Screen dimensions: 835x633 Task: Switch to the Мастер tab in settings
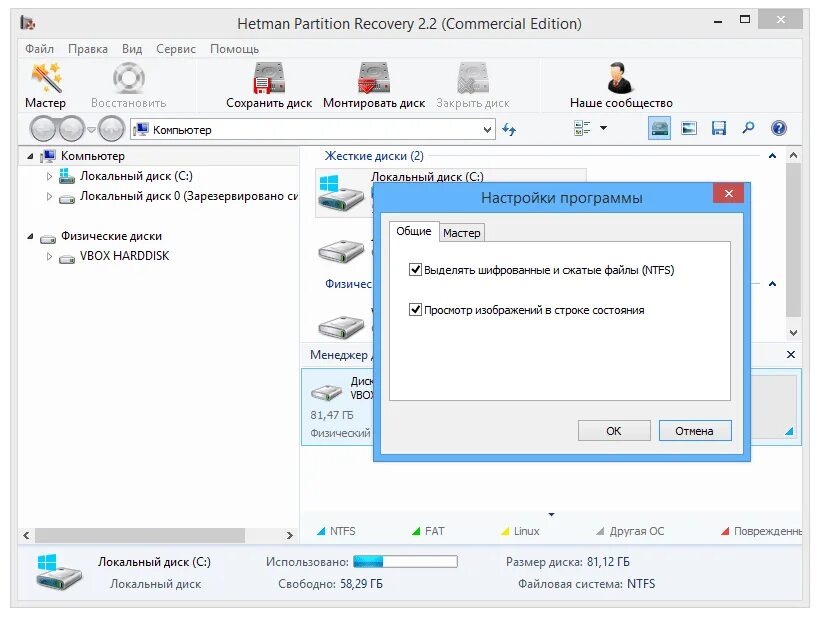pos(462,233)
